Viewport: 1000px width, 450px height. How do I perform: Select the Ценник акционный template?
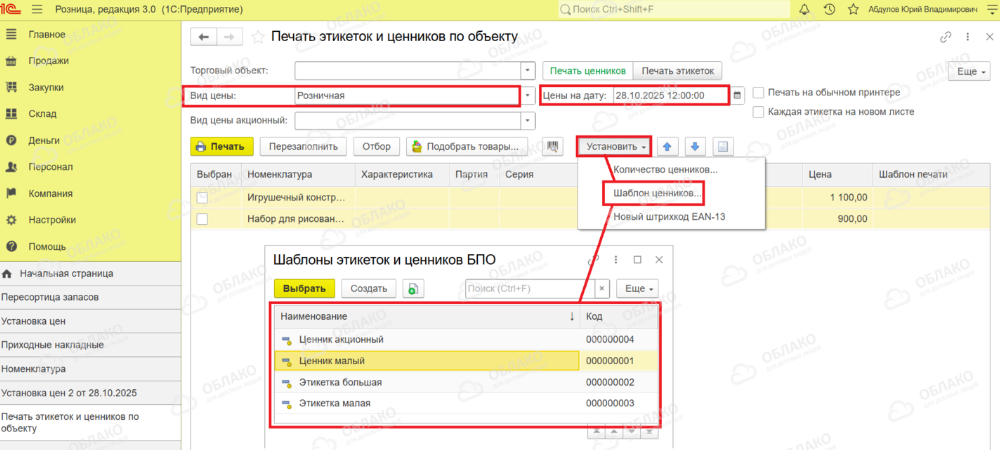pos(466,339)
